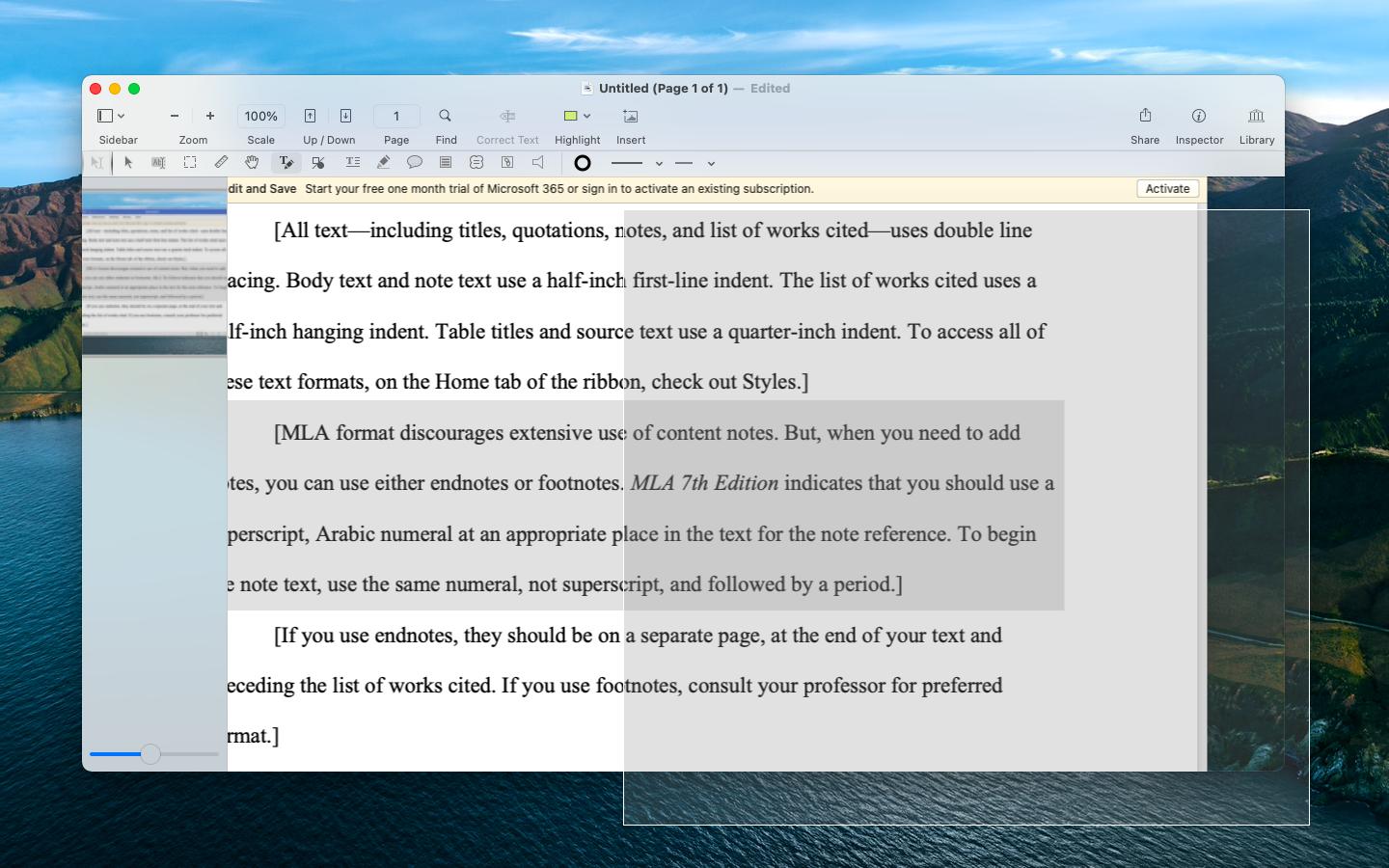Open the Highlight color dropdown arrow

[586, 116]
